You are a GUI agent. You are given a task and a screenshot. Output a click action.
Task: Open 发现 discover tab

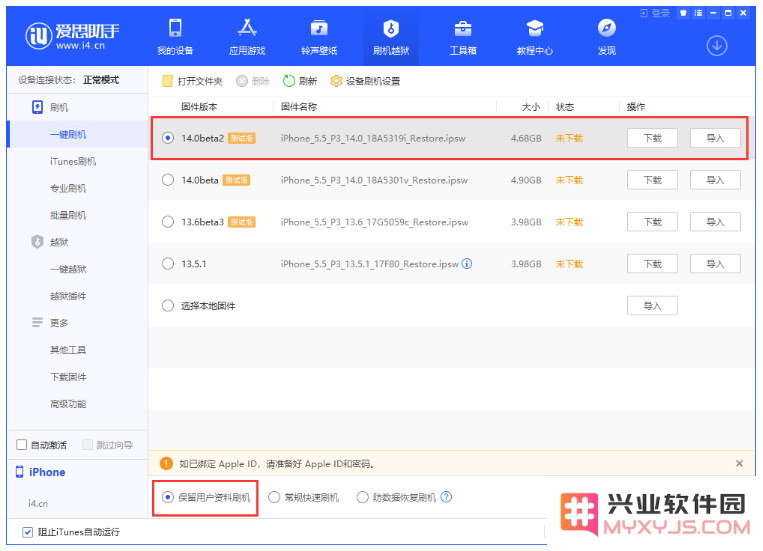[607, 37]
